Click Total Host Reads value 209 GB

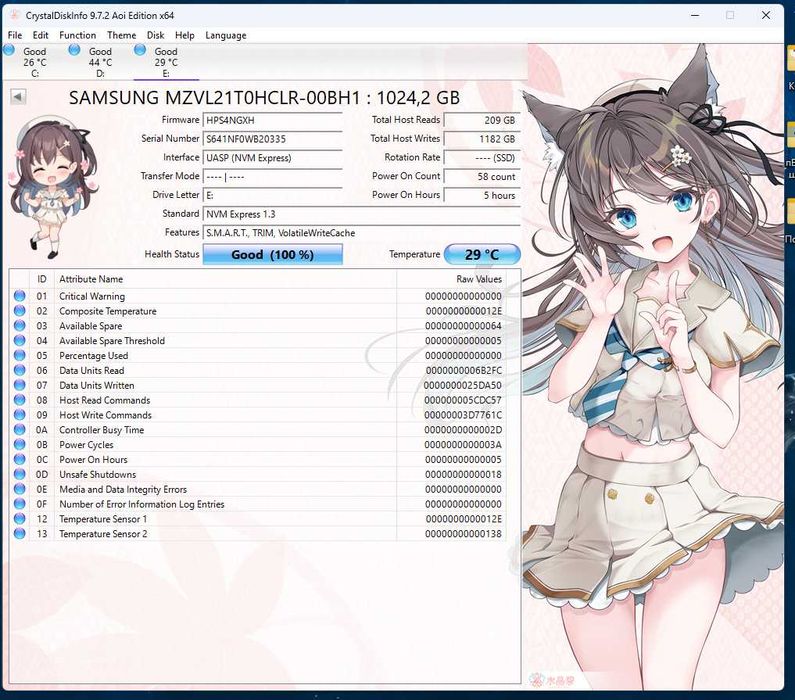(x=482, y=120)
